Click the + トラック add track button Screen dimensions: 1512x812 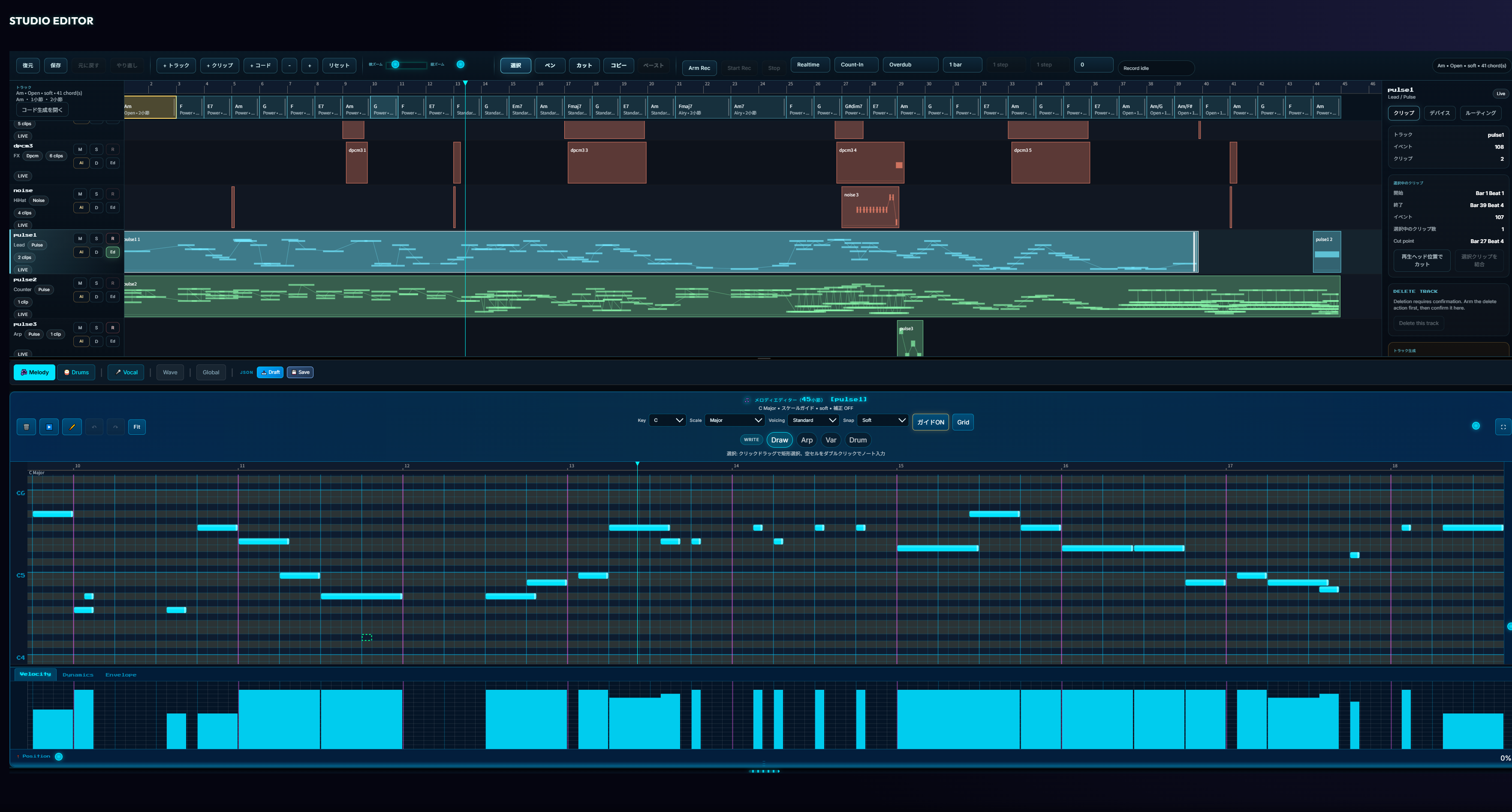pyautogui.click(x=176, y=65)
